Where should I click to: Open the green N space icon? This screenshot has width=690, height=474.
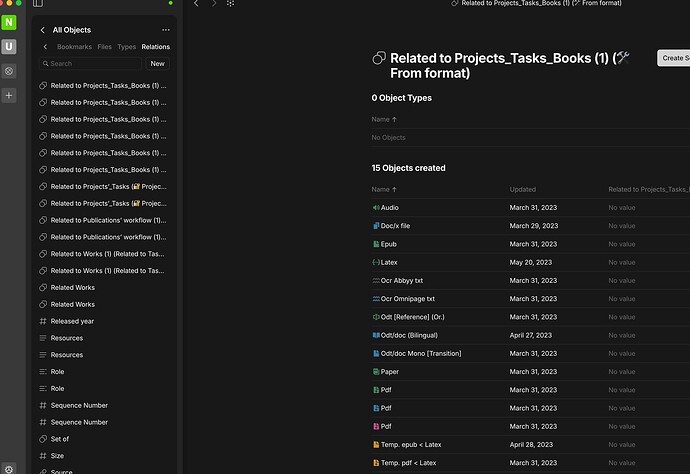(9, 22)
